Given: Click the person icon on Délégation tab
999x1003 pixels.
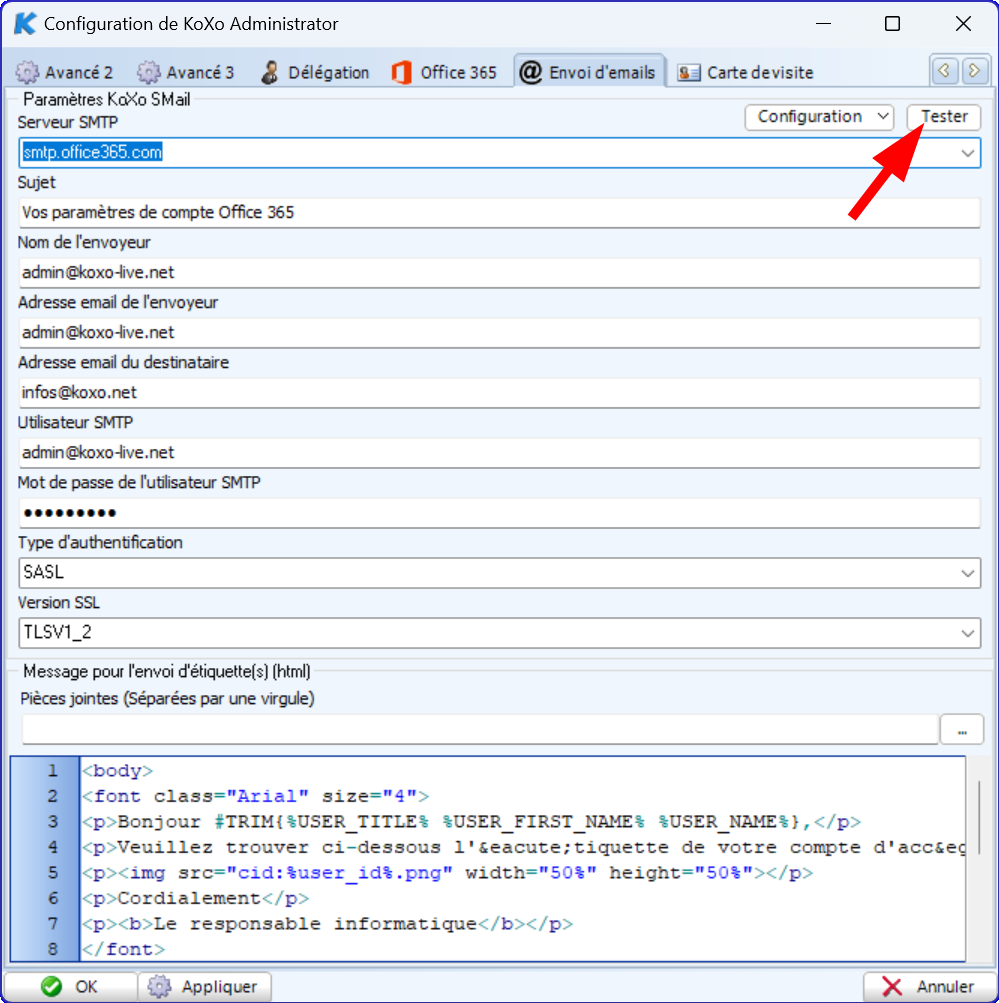Looking at the screenshot, I should click(x=270, y=72).
